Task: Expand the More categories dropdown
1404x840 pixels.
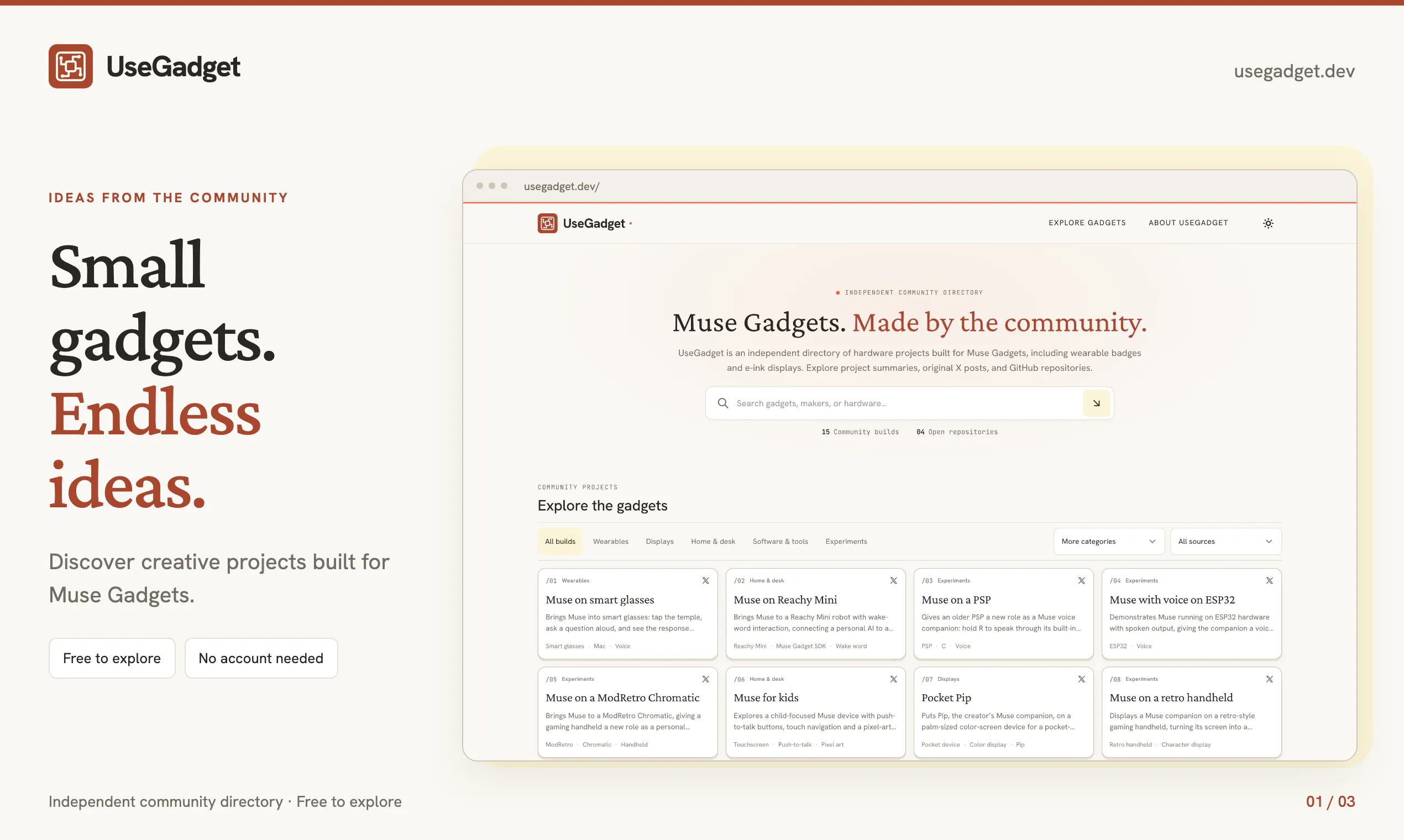Action: point(1108,542)
